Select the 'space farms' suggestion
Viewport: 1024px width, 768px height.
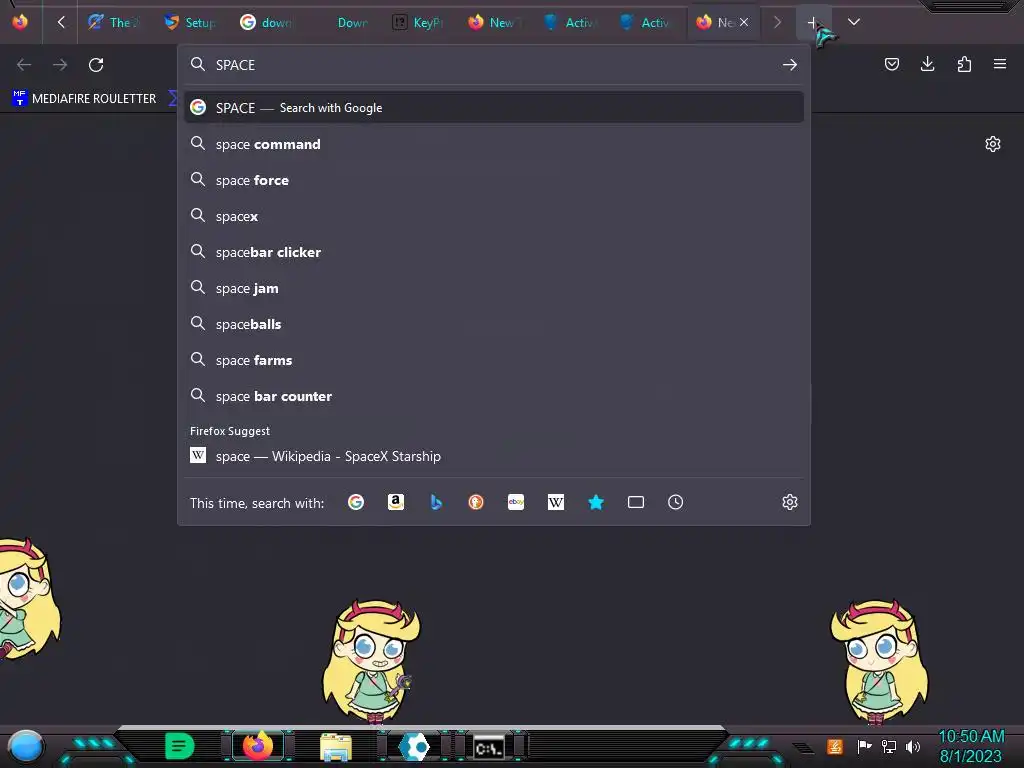click(494, 359)
